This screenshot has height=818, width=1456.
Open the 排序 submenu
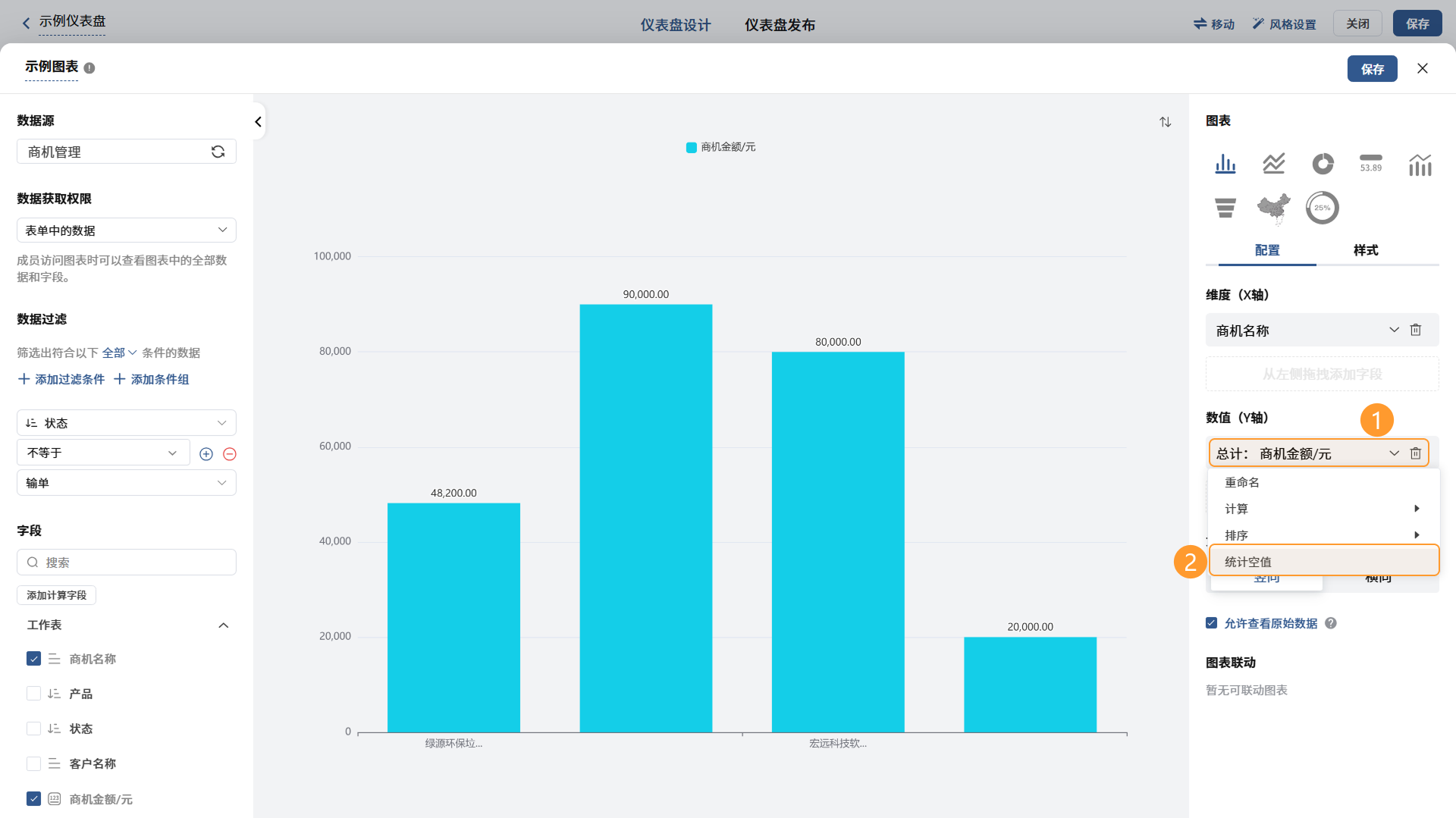tap(1324, 534)
